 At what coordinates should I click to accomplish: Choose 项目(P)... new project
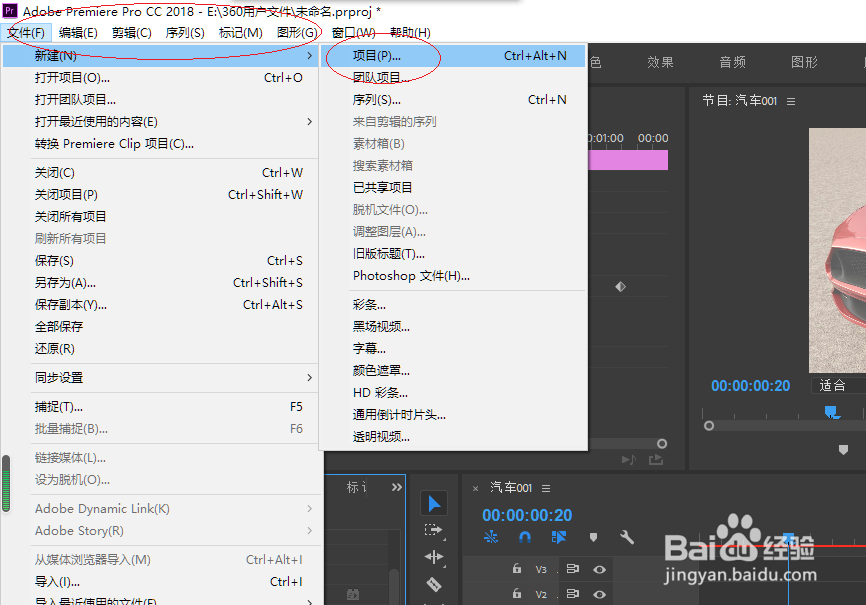coord(453,55)
